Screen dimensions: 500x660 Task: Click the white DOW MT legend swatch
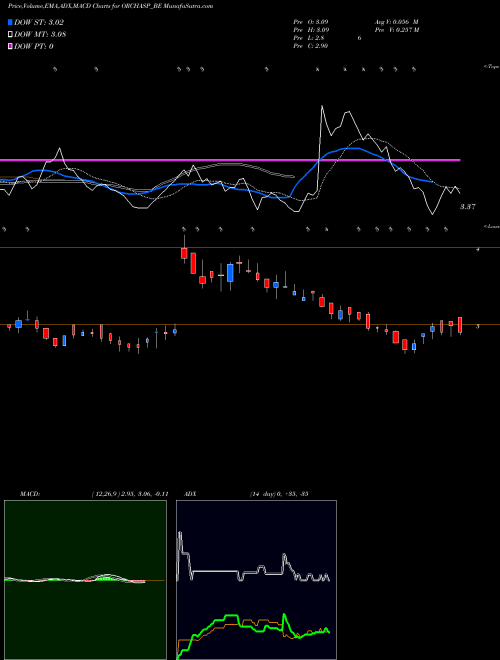click(x=10, y=34)
